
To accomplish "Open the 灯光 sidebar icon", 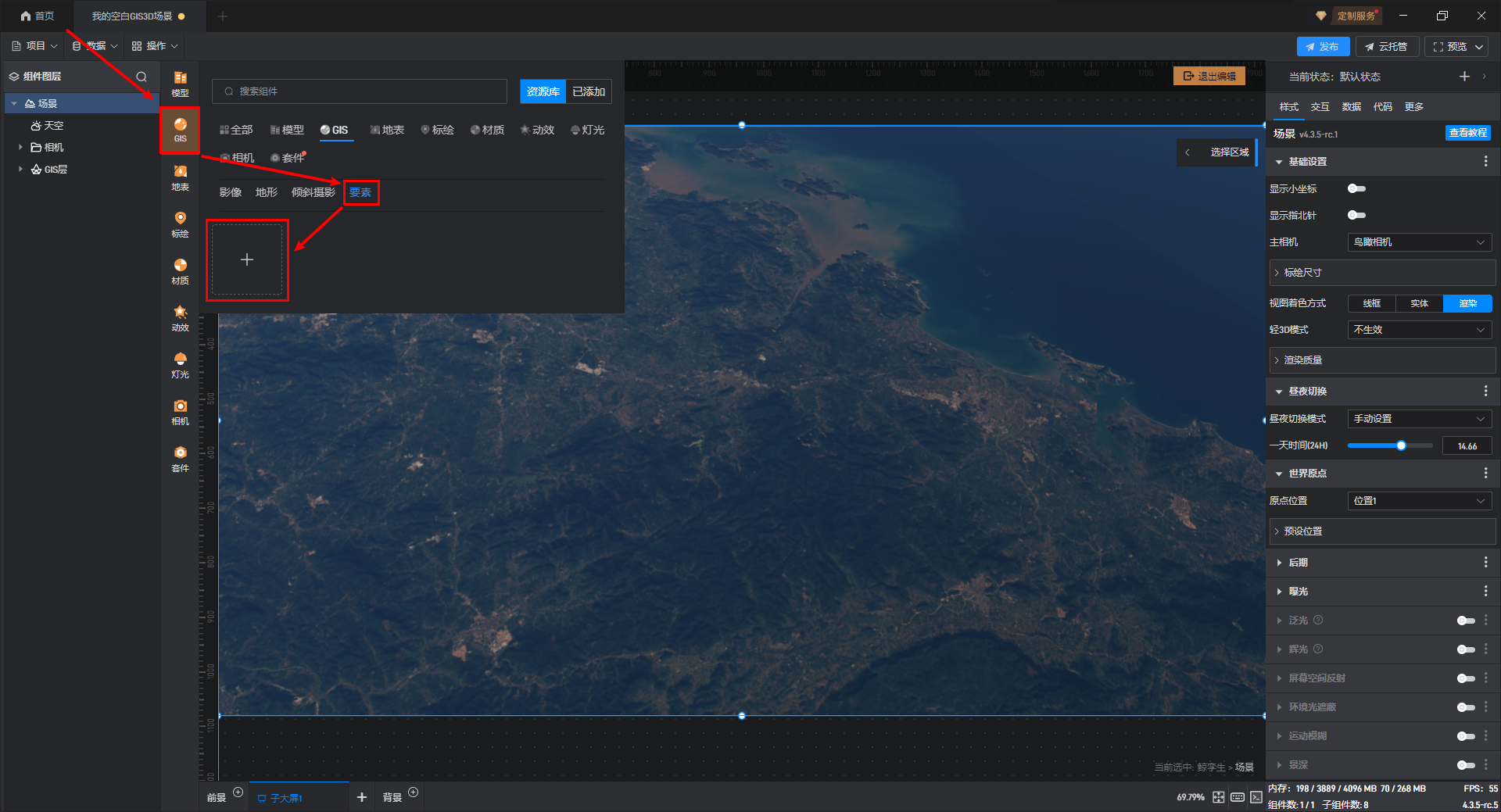I will [x=180, y=365].
